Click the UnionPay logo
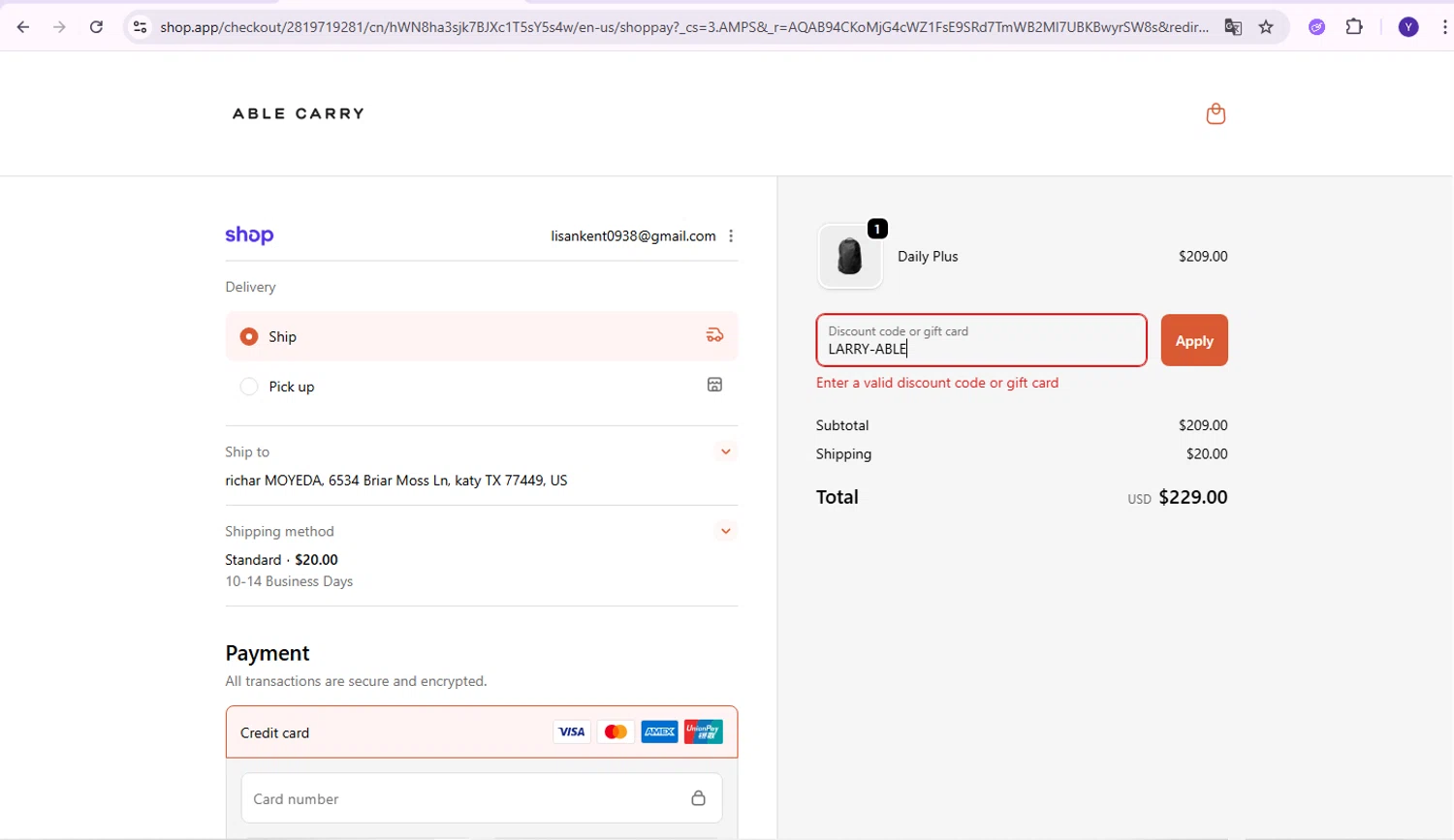Screen dimensions: 1454x840 tap(703, 732)
